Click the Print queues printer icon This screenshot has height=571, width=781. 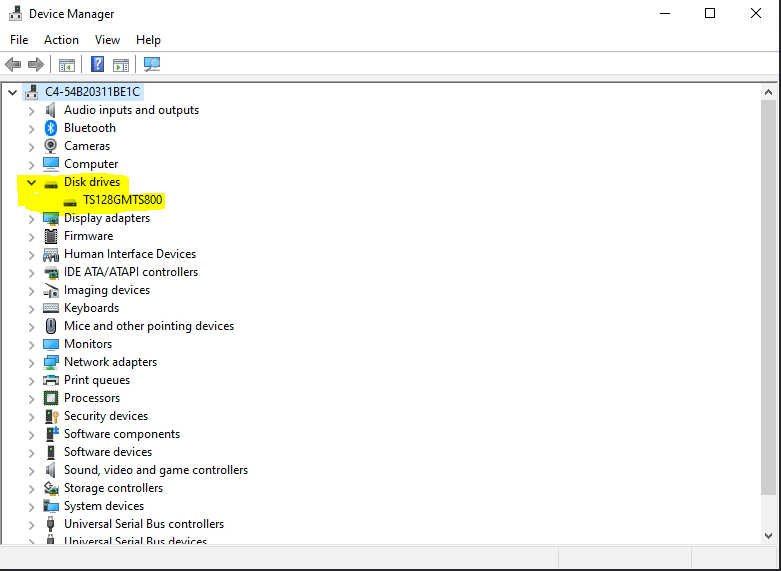(51, 380)
